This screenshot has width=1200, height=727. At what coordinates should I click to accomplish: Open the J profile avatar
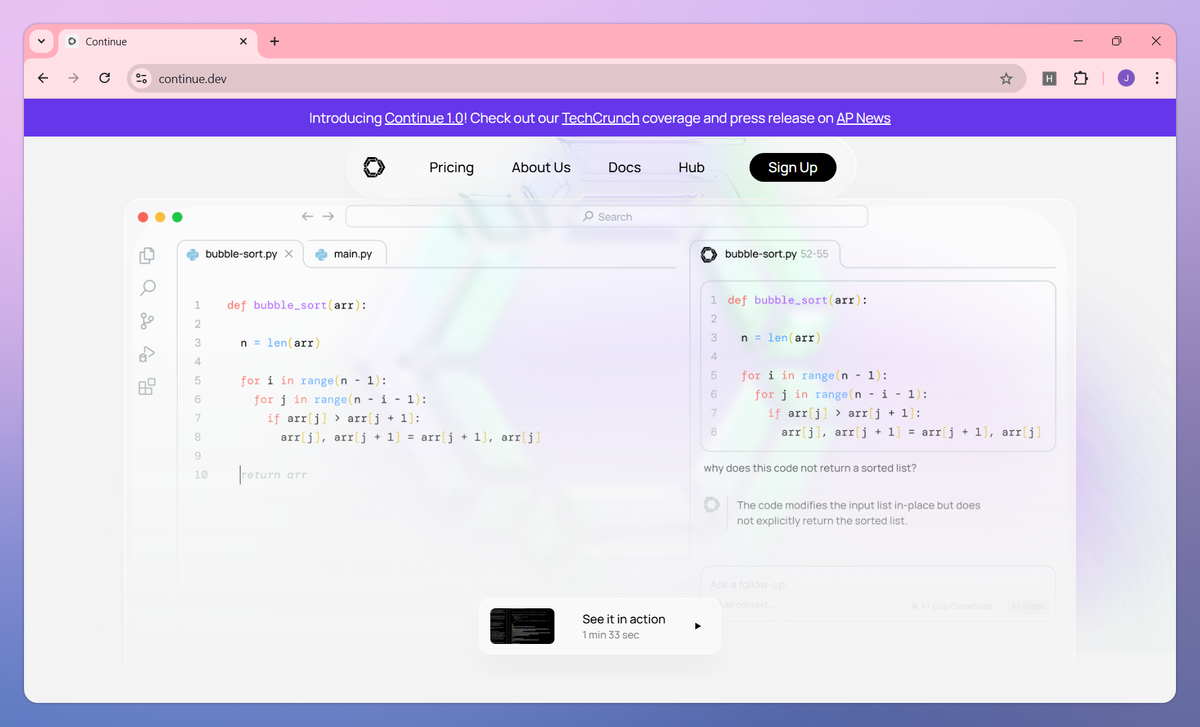coord(1126,78)
